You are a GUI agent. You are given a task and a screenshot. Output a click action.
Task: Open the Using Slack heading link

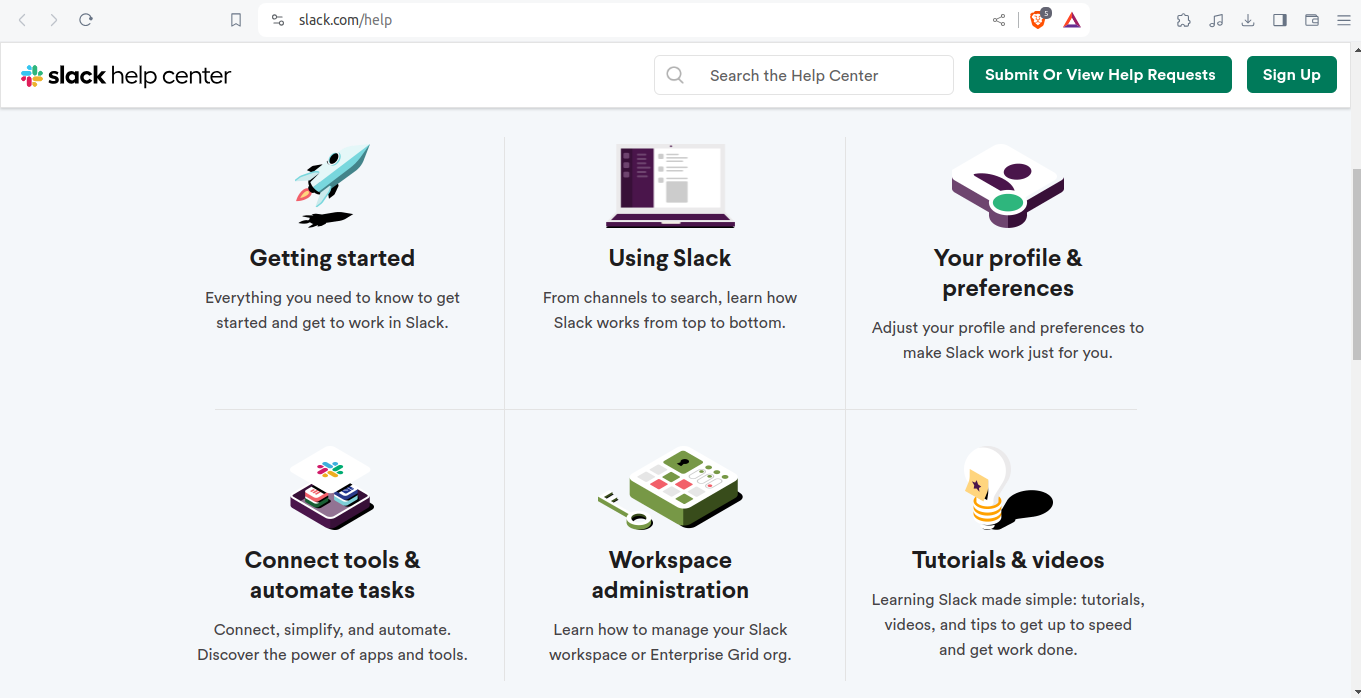(670, 258)
